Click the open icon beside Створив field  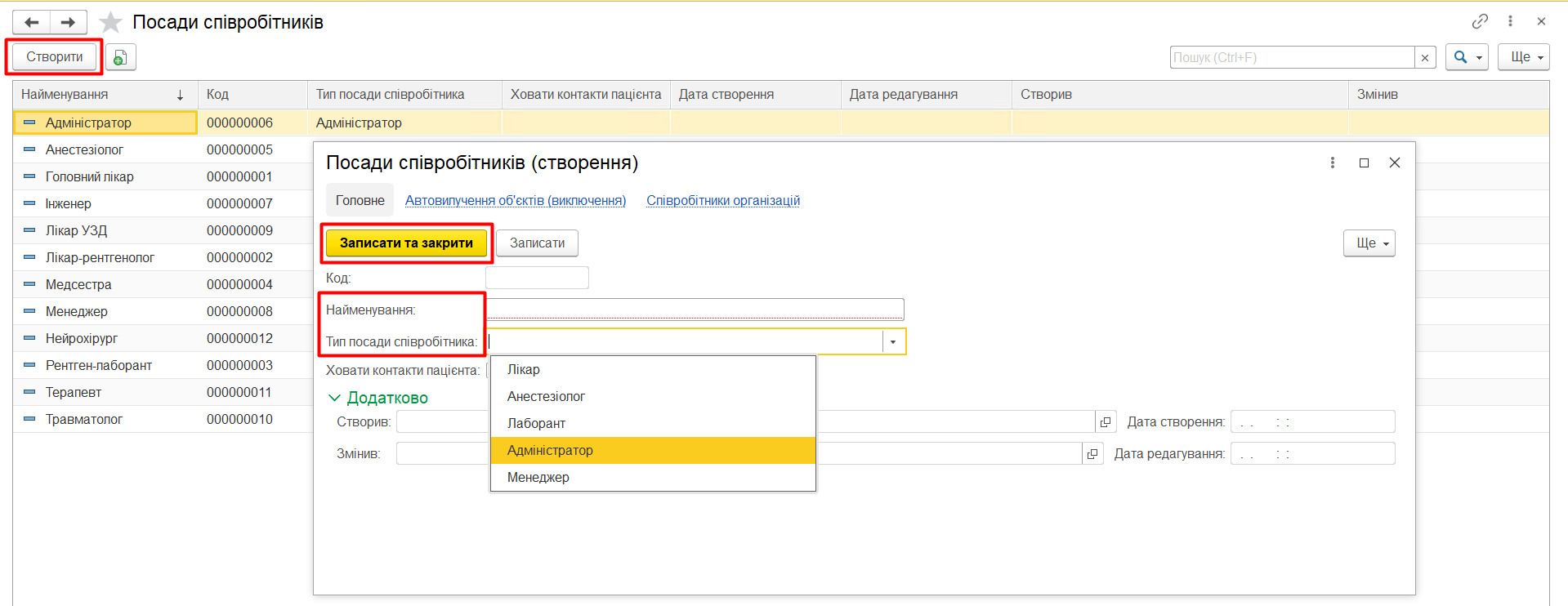tap(1106, 422)
